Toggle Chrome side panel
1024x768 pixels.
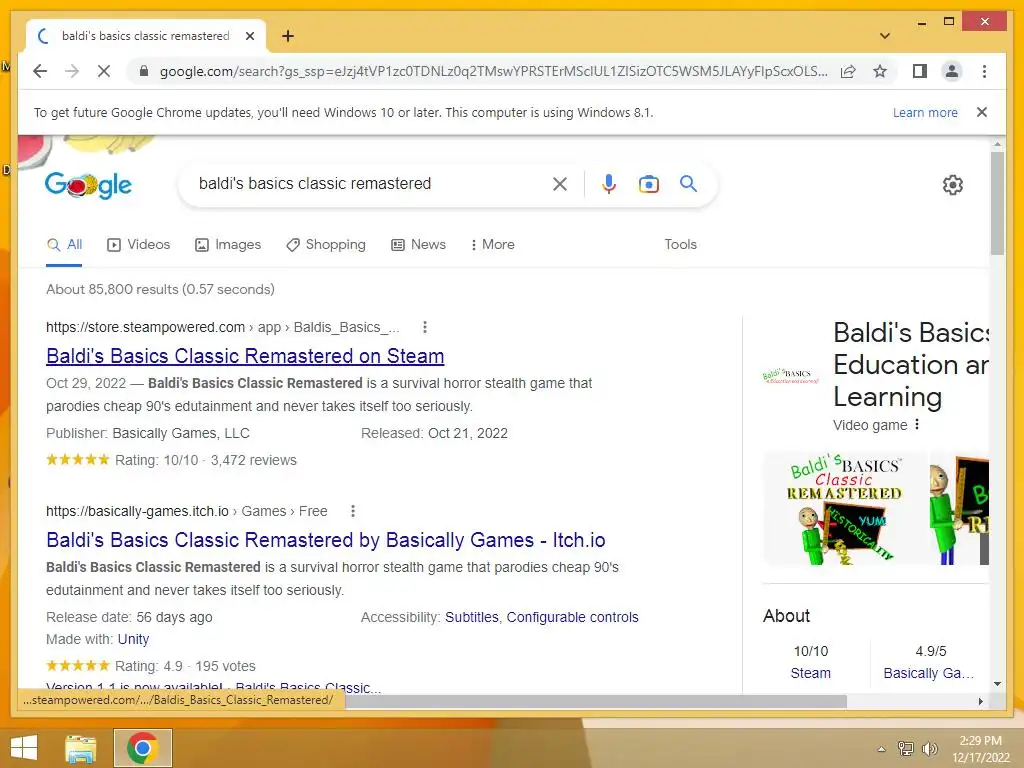point(920,71)
